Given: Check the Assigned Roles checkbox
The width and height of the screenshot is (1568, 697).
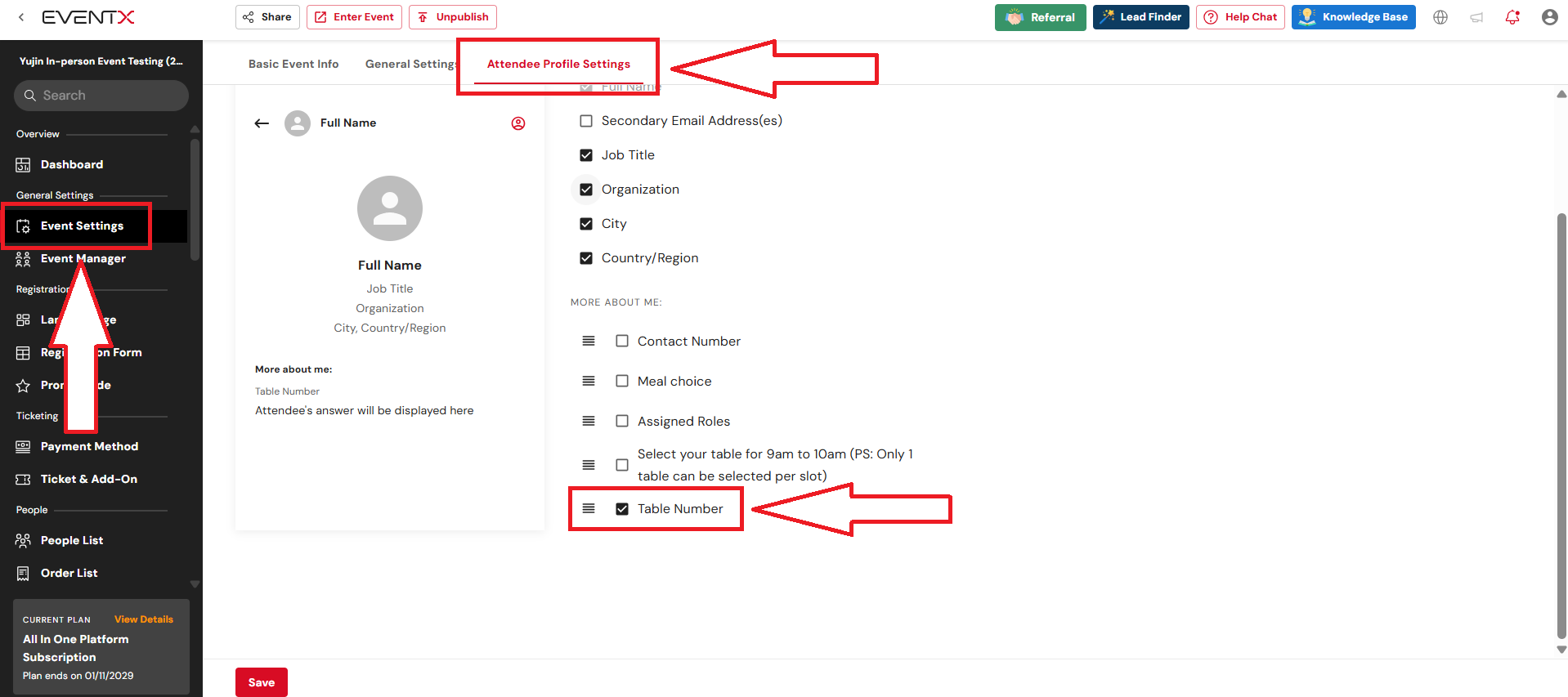Looking at the screenshot, I should [622, 422].
